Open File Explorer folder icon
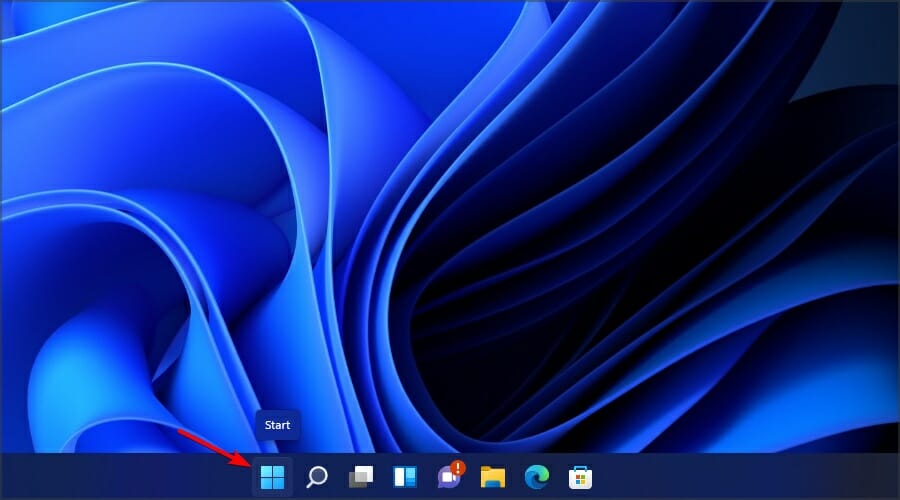900x500 pixels. [492, 476]
